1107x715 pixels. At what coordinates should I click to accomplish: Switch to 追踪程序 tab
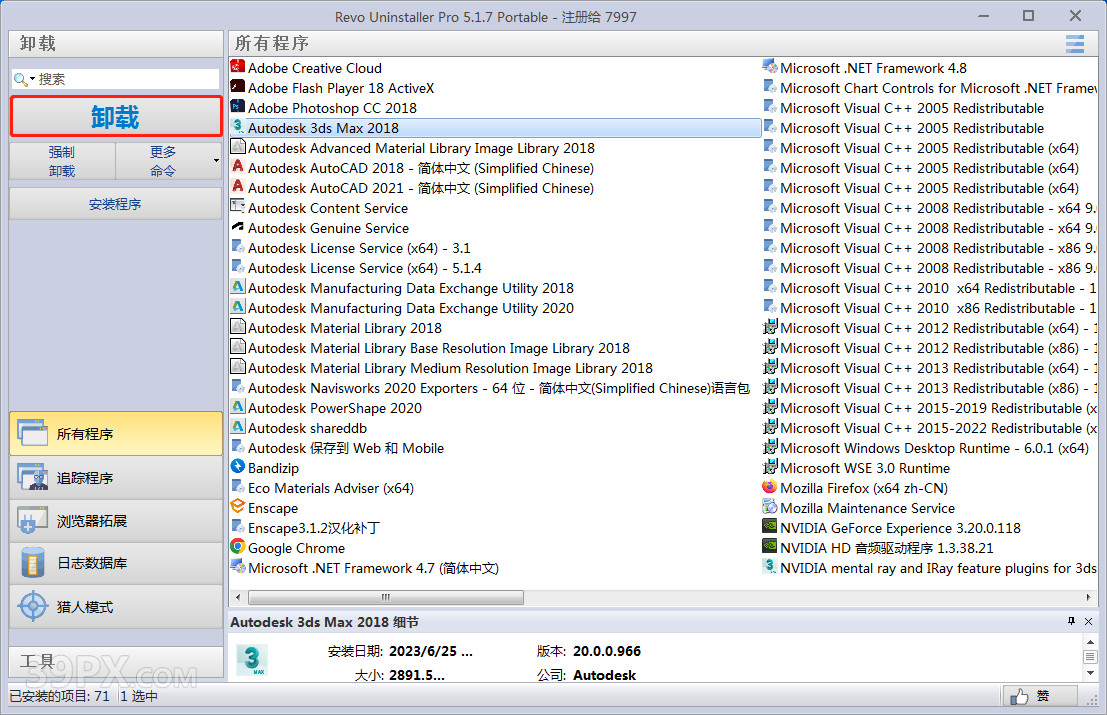pyautogui.click(x=116, y=478)
